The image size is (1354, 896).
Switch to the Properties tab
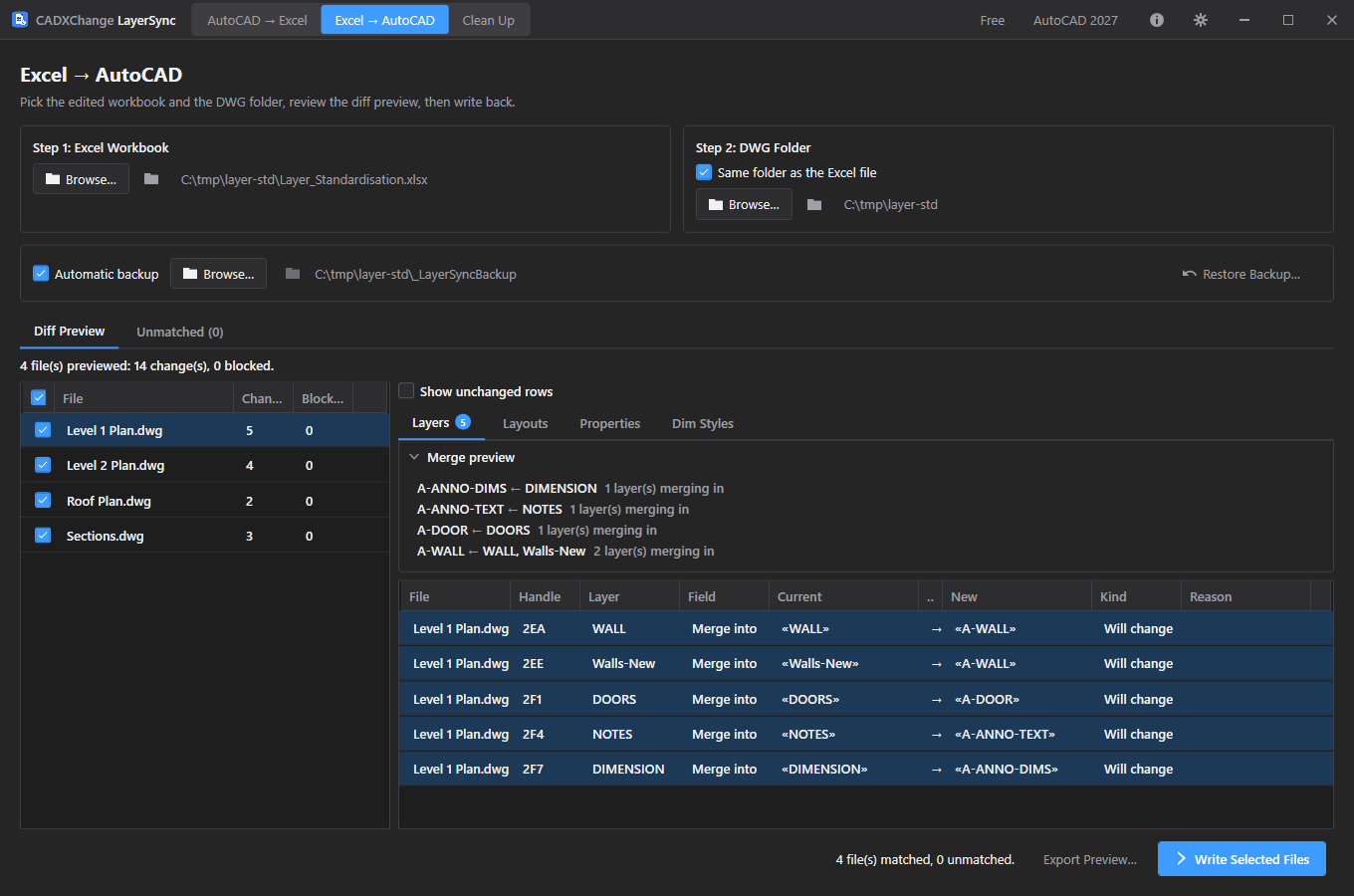click(609, 423)
